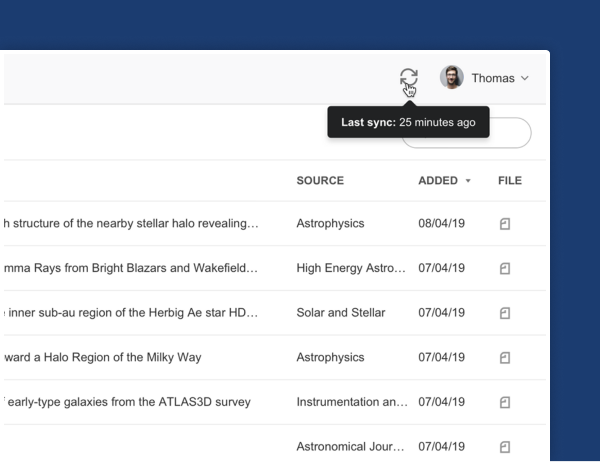
Task: Open file for the stellar halo paper
Action: tap(505, 222)
